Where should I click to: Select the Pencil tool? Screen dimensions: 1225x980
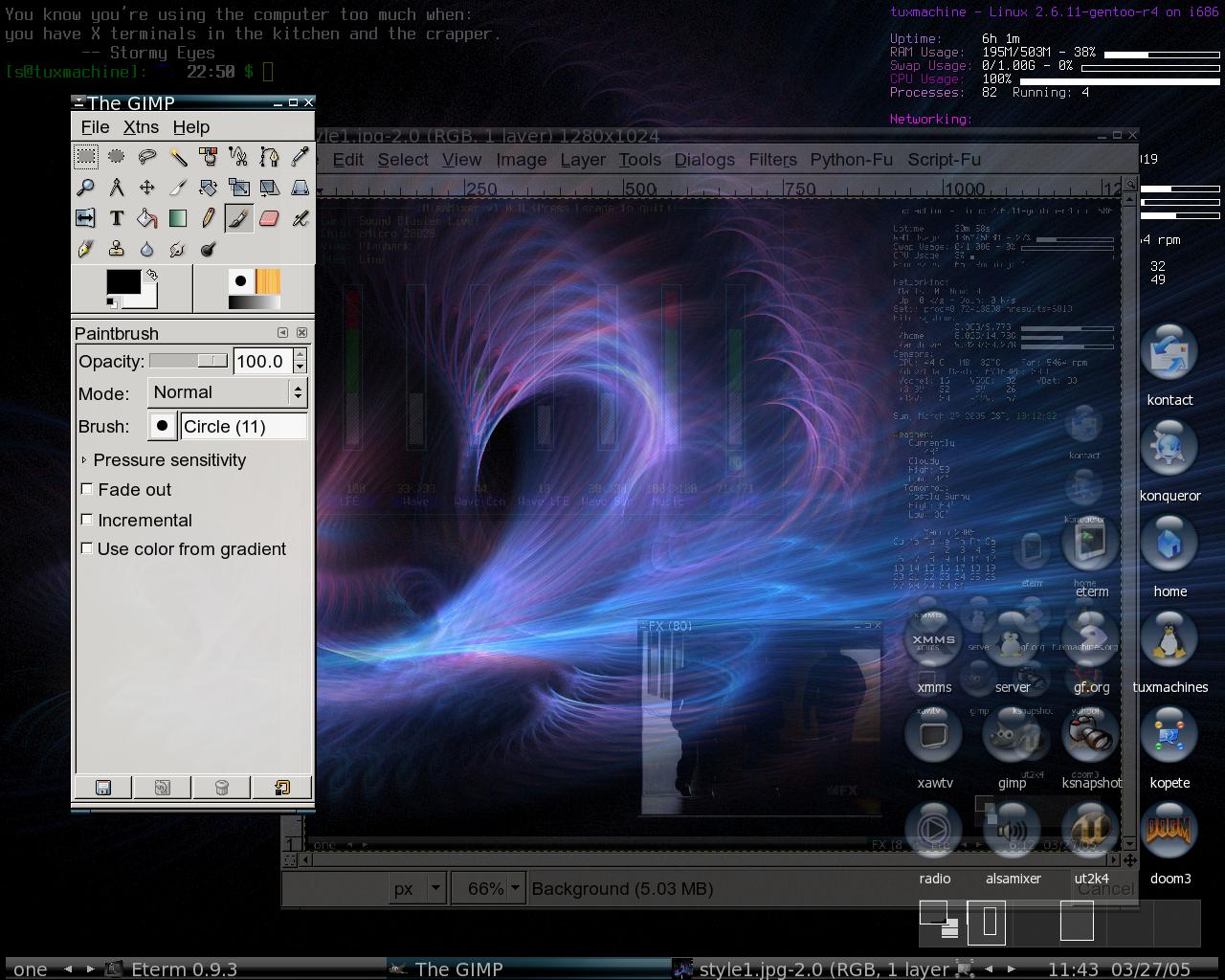pos(209,218)
